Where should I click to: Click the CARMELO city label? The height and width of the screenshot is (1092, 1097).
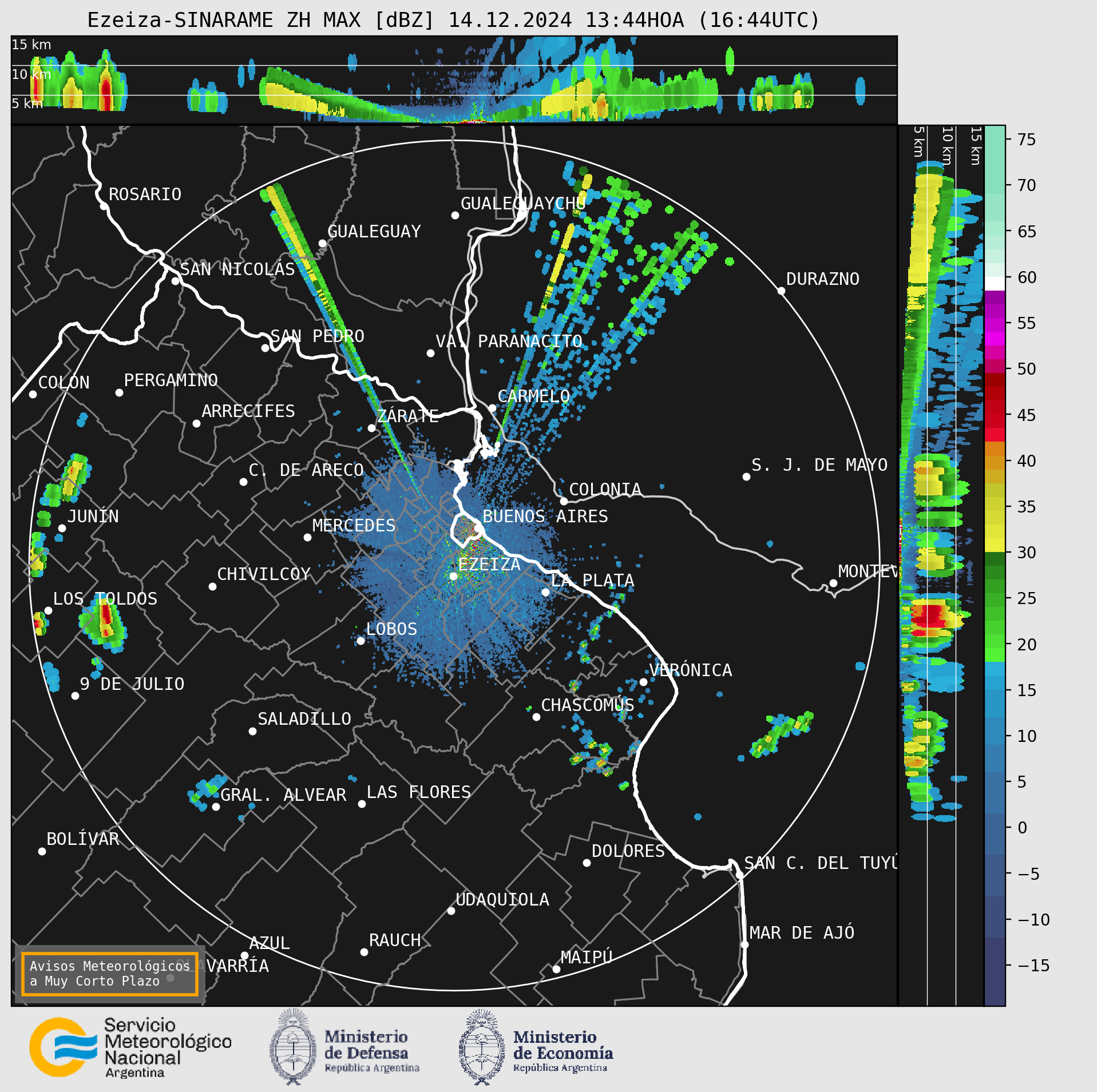[533, 396]
